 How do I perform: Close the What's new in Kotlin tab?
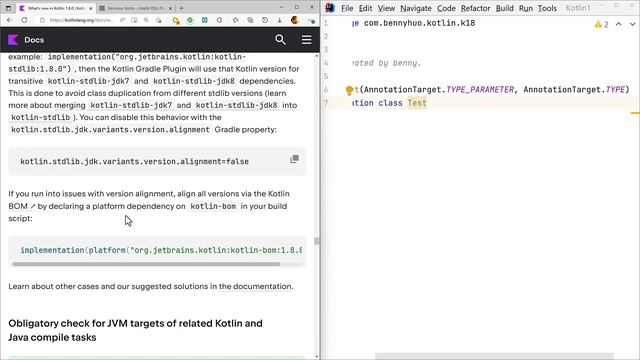(x=90, y=8)
